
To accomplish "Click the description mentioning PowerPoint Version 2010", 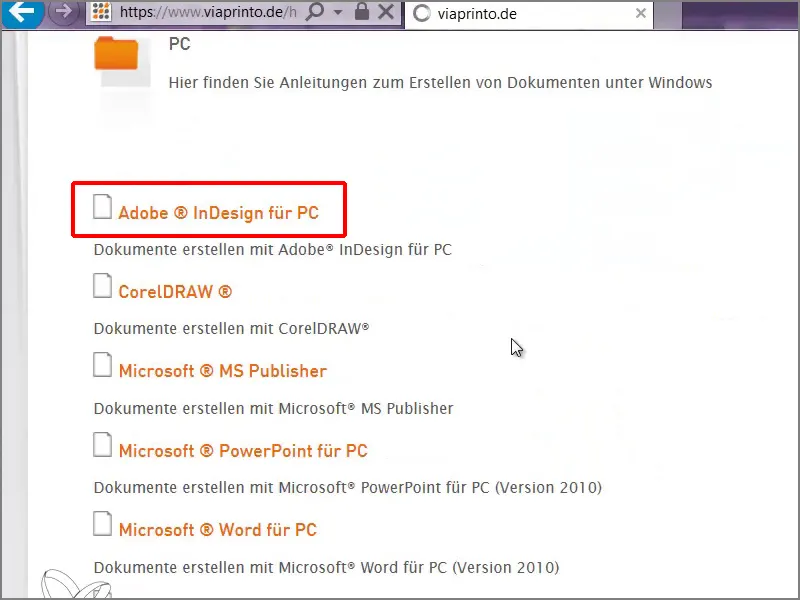I will (348, 488).
